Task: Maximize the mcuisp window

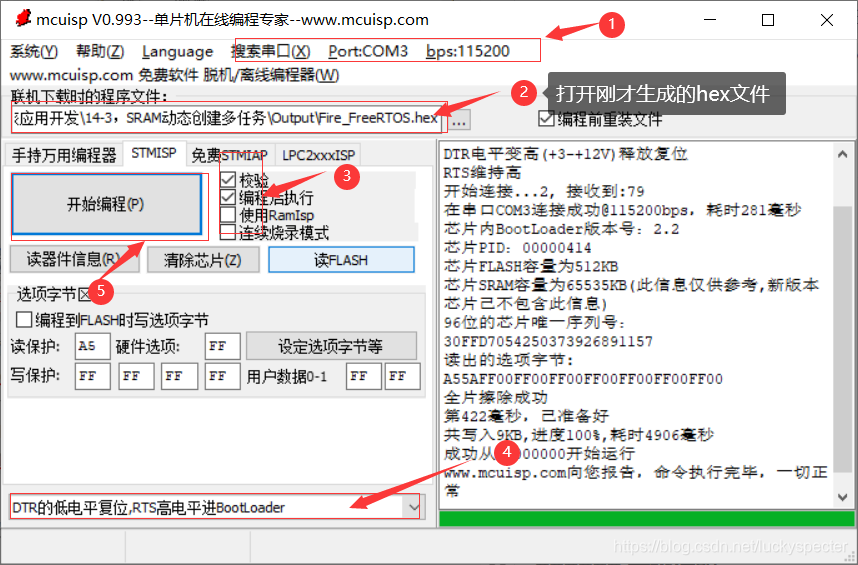Action: click(x=768, y=20)
